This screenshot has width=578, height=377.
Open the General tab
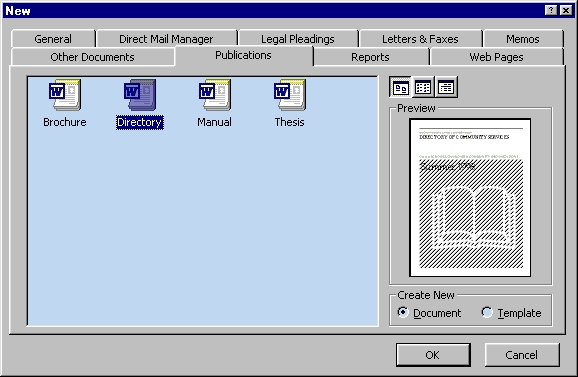click(x=53, y=39)
